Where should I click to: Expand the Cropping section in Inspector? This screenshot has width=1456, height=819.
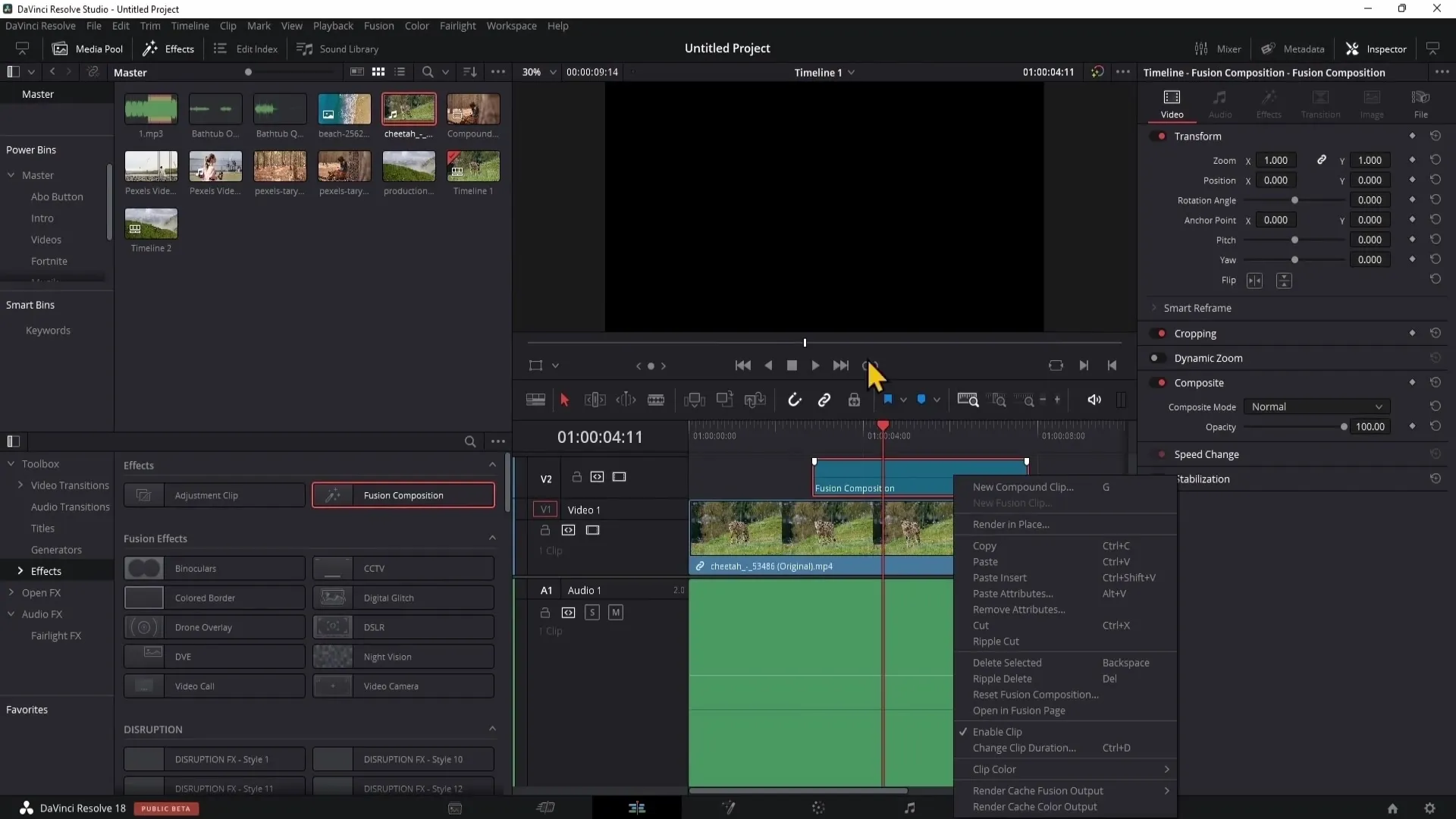click(1196, 333)
